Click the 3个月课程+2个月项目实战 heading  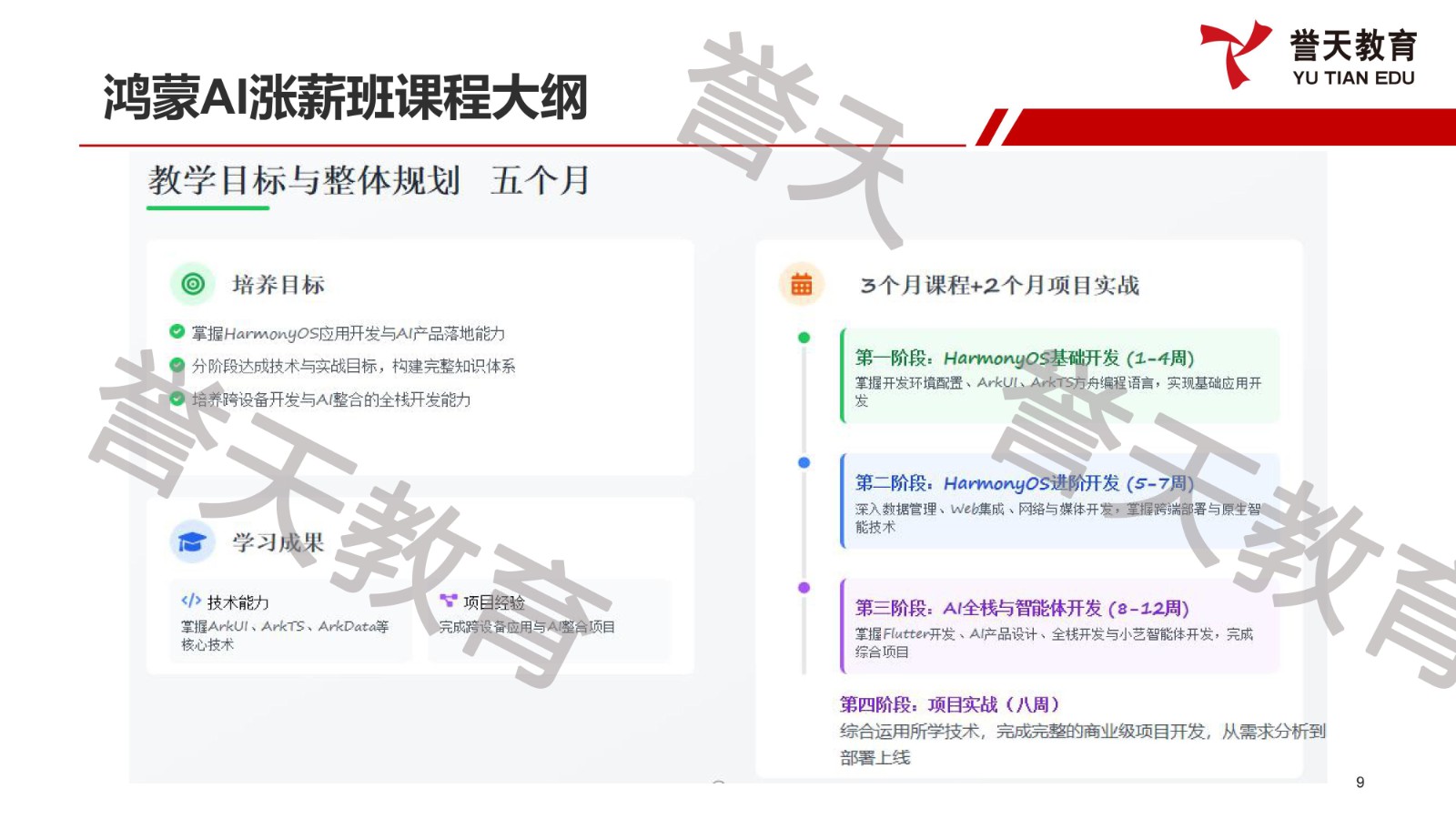(x=999, y=286)
